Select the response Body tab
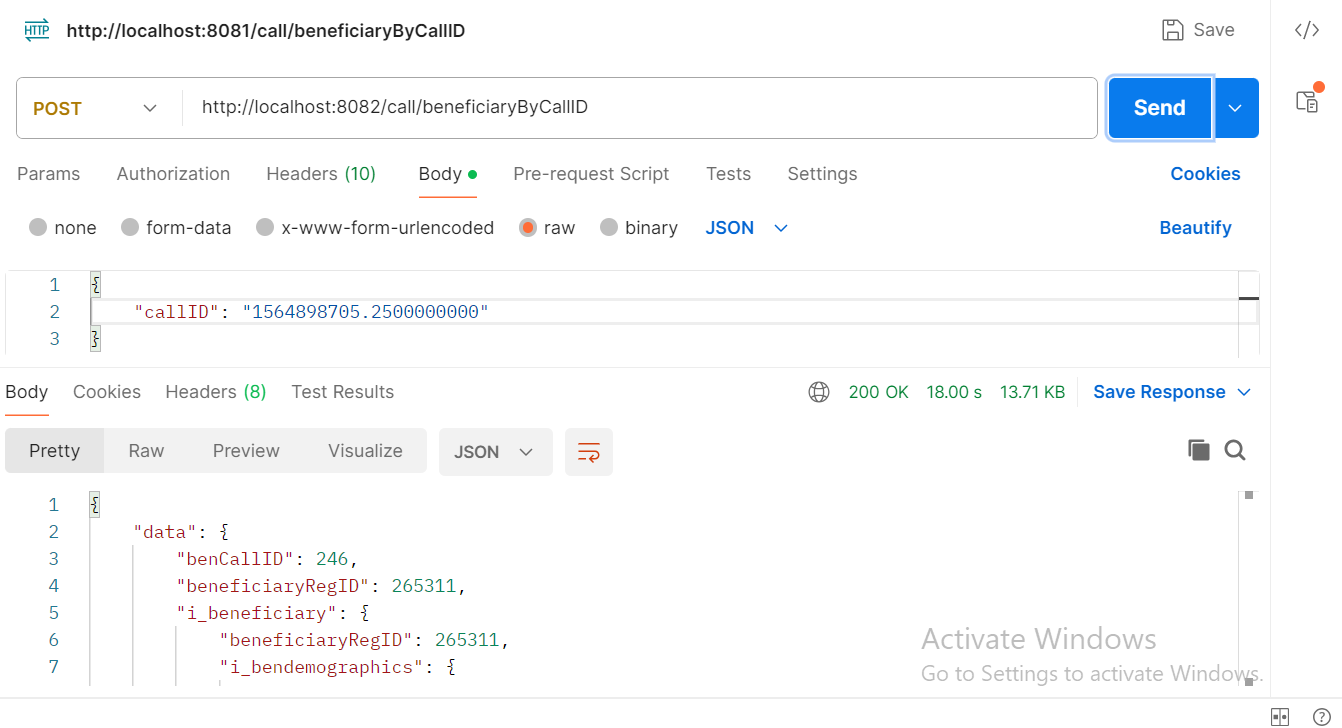 click(x=27, y=392)
